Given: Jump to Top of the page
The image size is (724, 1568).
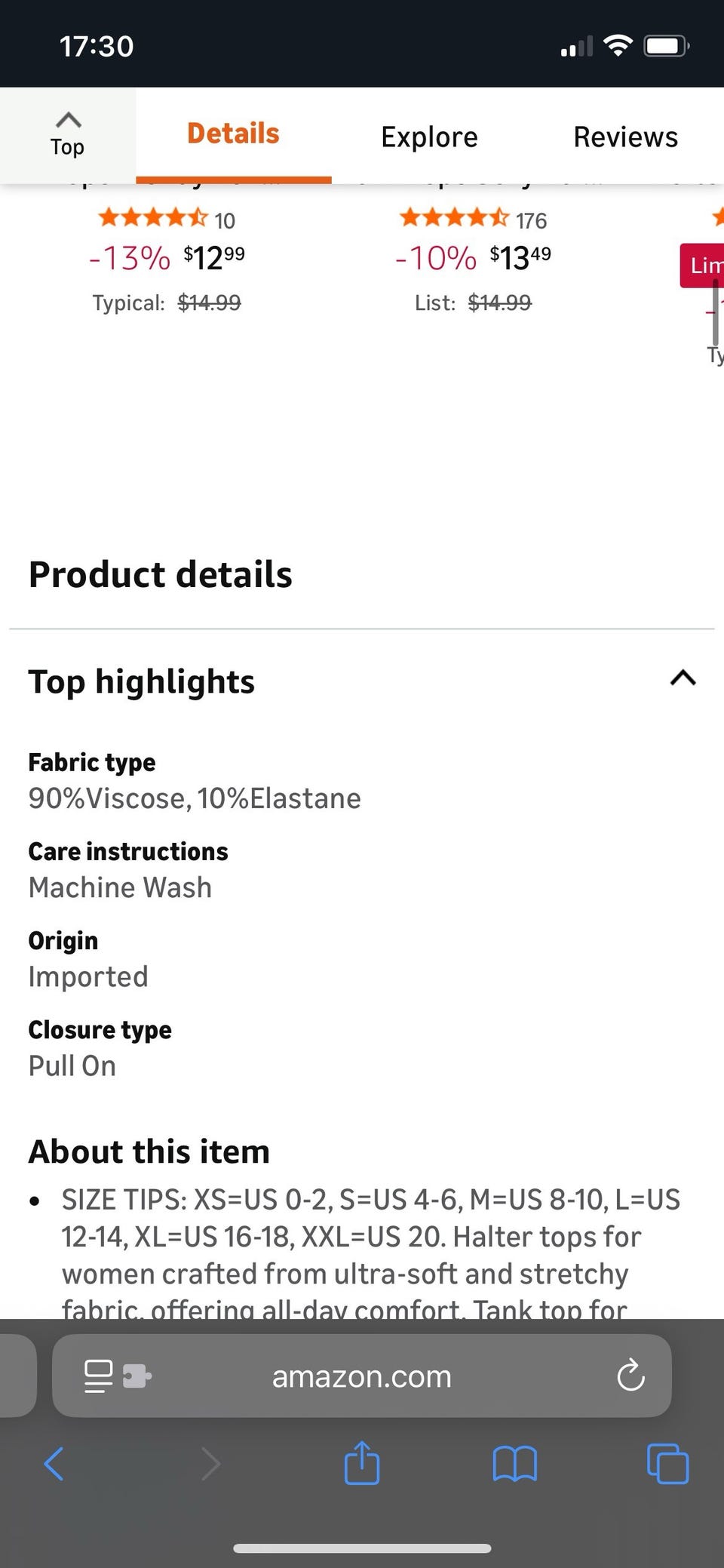Looking at the screenshot, I should coord(68,135).
